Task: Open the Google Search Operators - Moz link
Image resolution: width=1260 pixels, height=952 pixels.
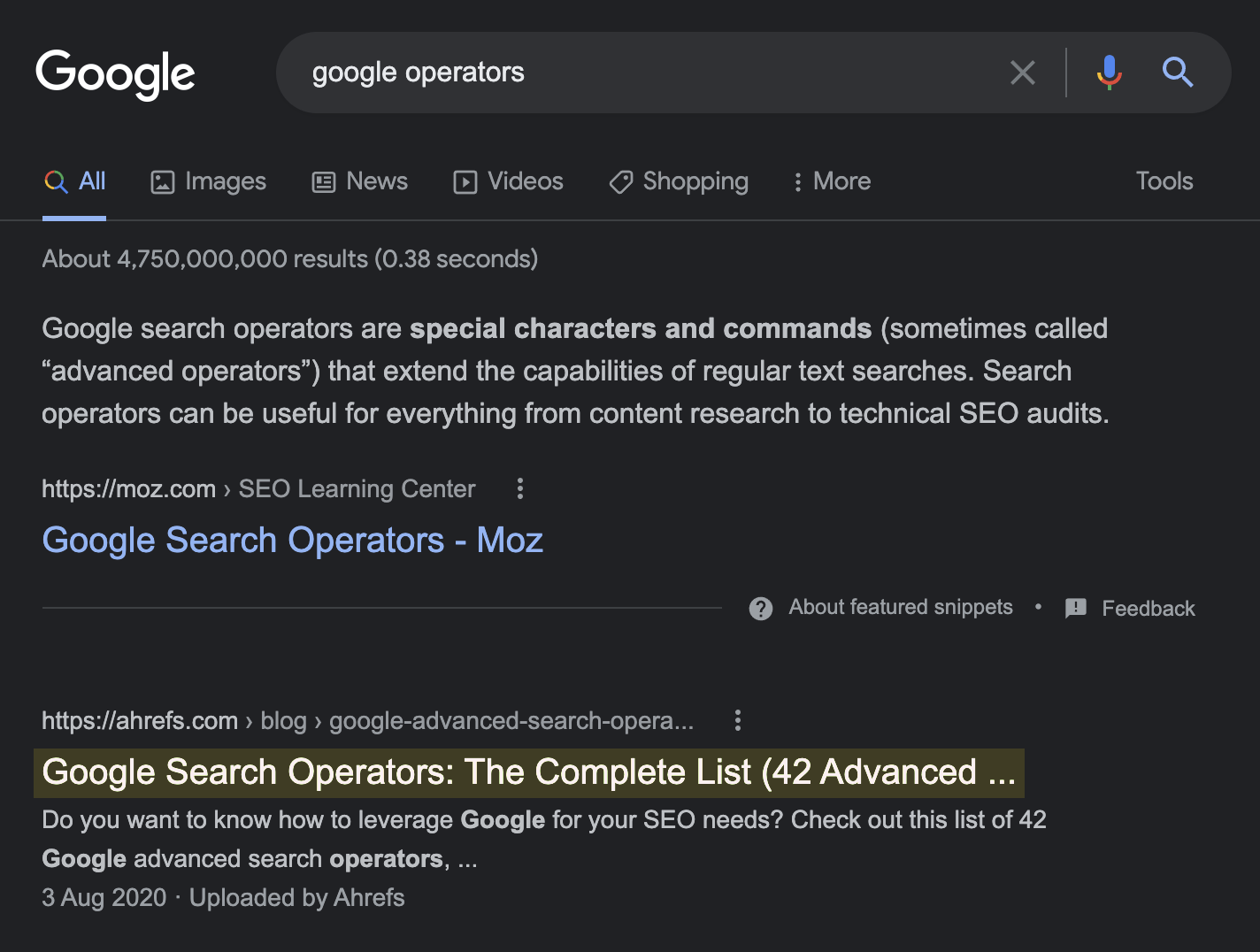Action: pos(292,541)
